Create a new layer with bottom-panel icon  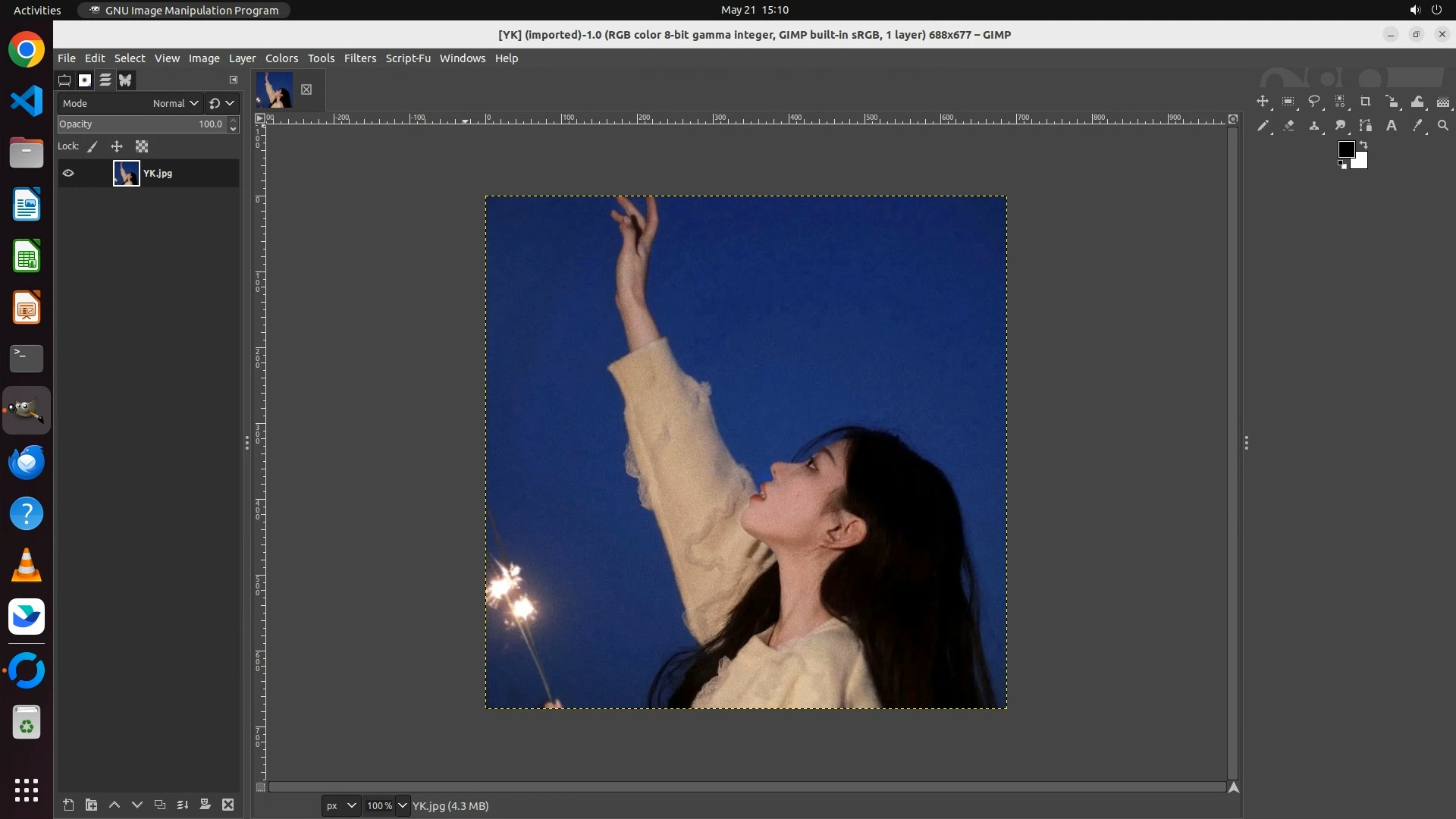[68, 805]
